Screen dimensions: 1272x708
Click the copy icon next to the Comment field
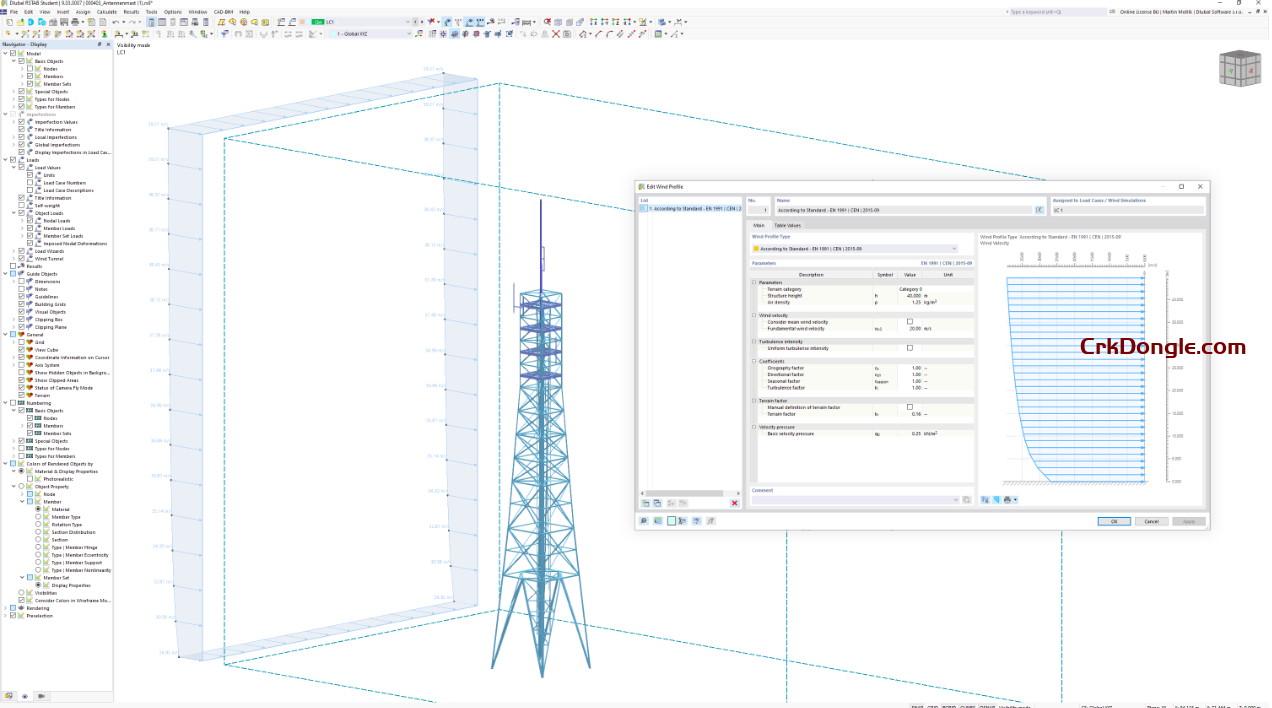[x=967, y=499]
